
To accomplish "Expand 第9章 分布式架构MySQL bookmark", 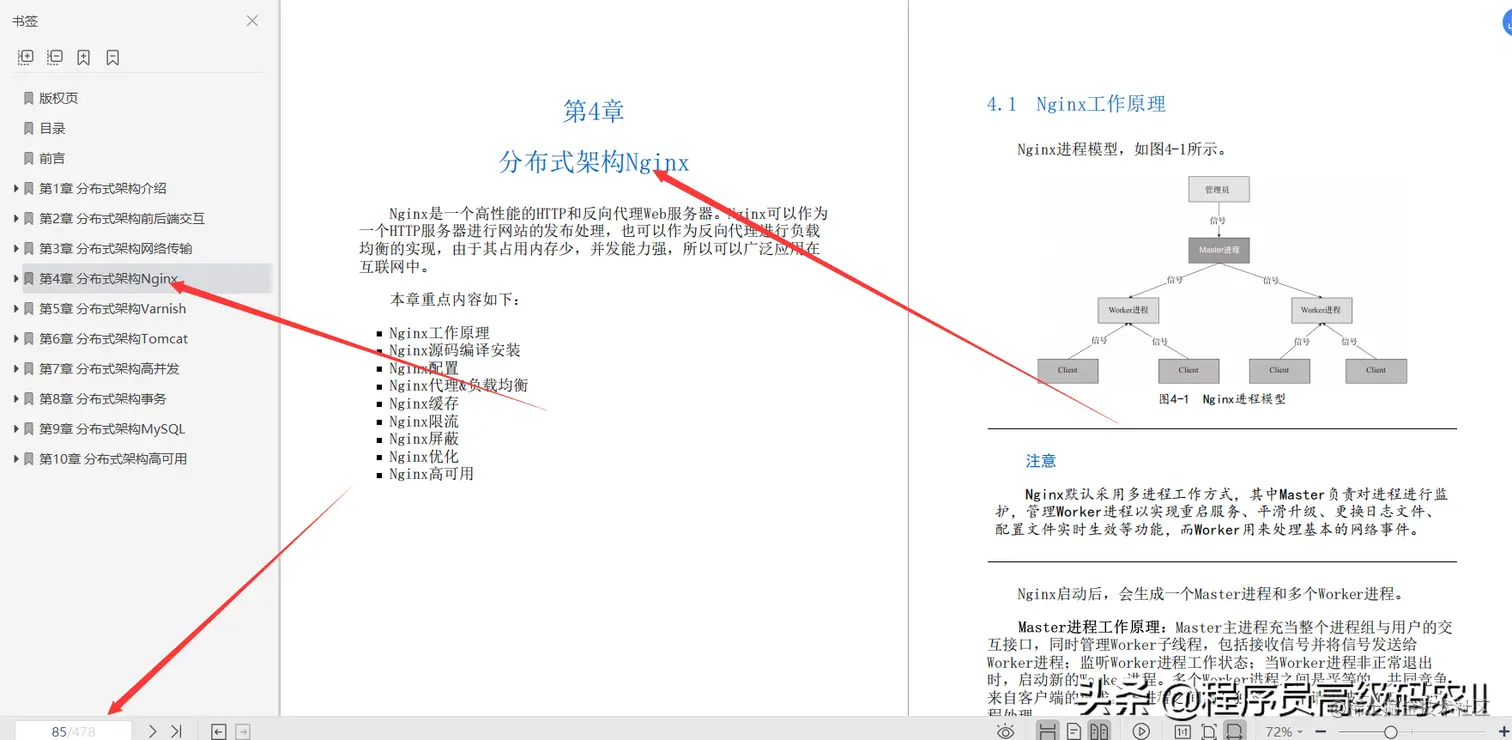I will [x=16, y=428].
